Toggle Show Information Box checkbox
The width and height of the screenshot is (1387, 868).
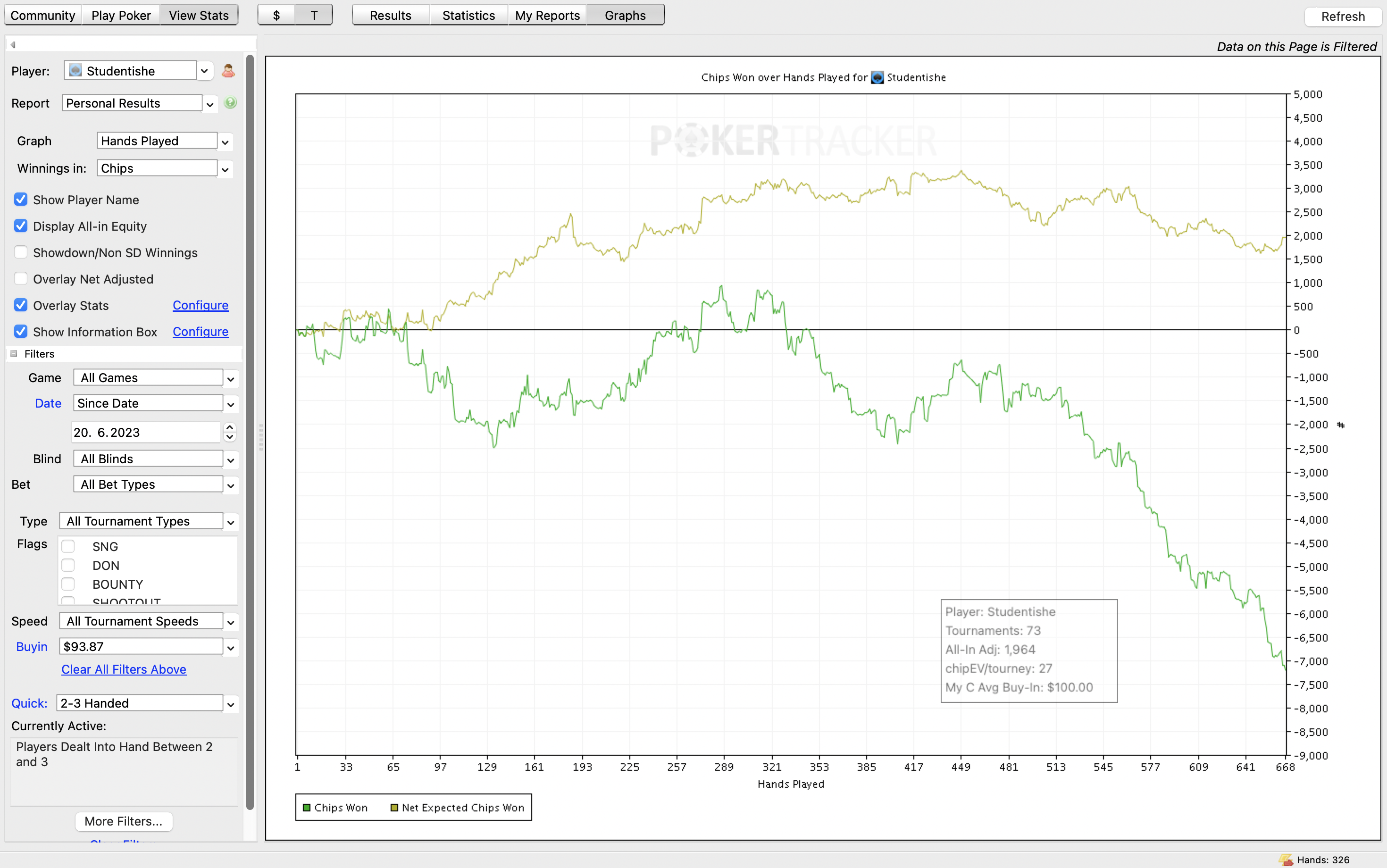pos(21,331)
